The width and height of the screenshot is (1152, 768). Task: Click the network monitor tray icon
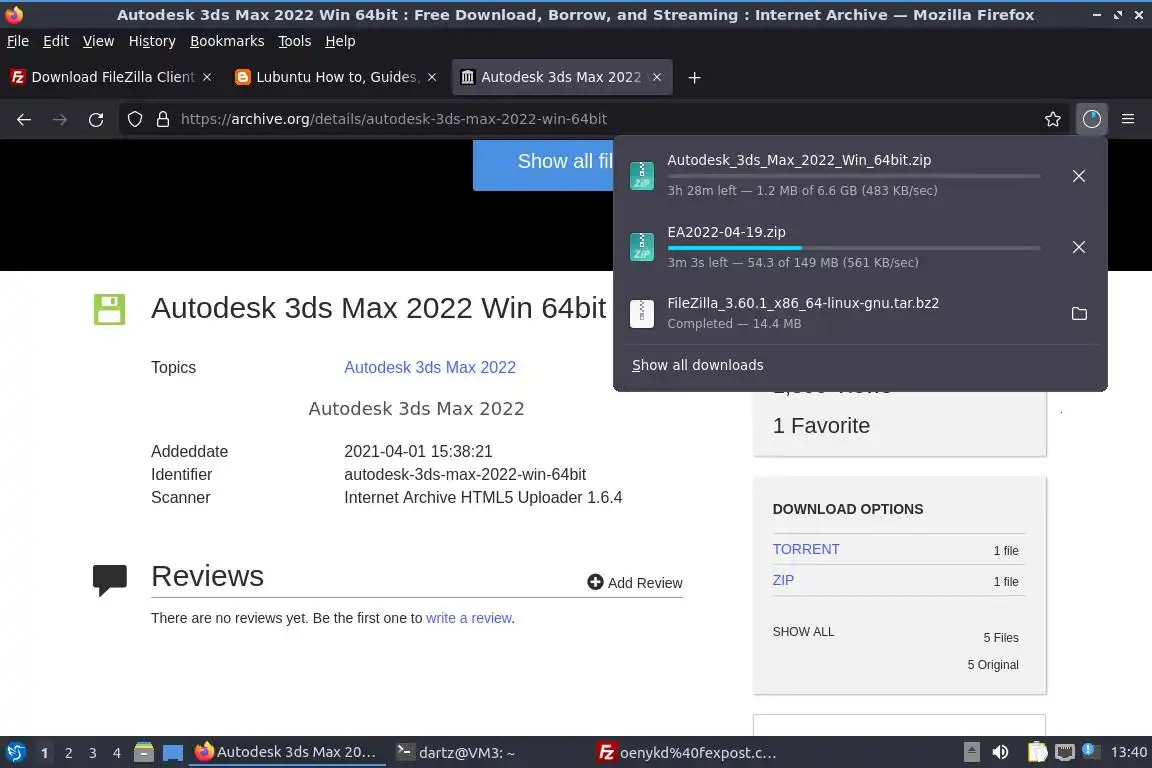(x=1065, y=752)
